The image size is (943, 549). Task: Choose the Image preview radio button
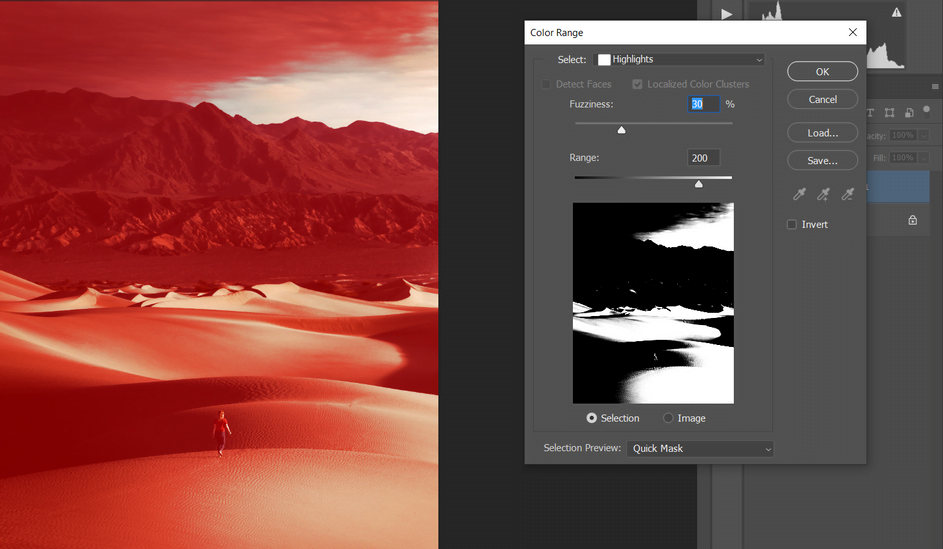tap(668, 418)
